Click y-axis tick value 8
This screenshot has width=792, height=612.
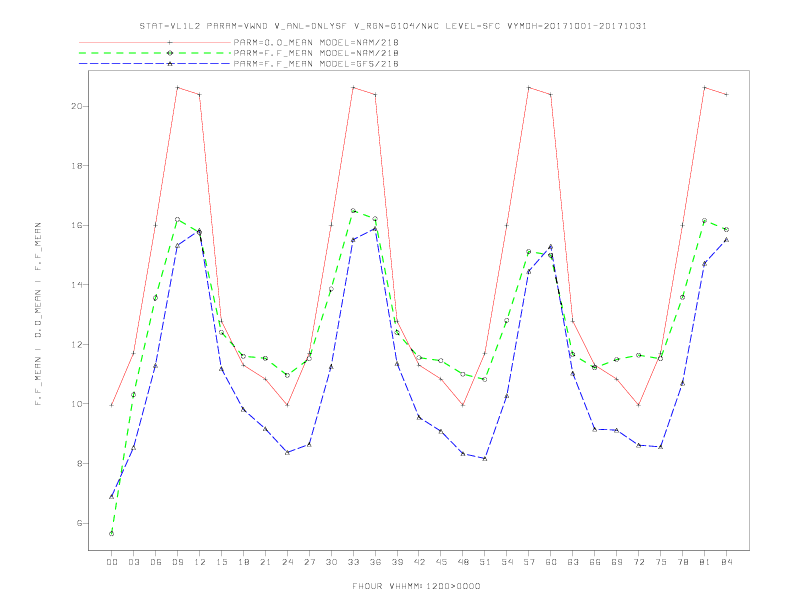pyautogui.click(x=80, y=464)
